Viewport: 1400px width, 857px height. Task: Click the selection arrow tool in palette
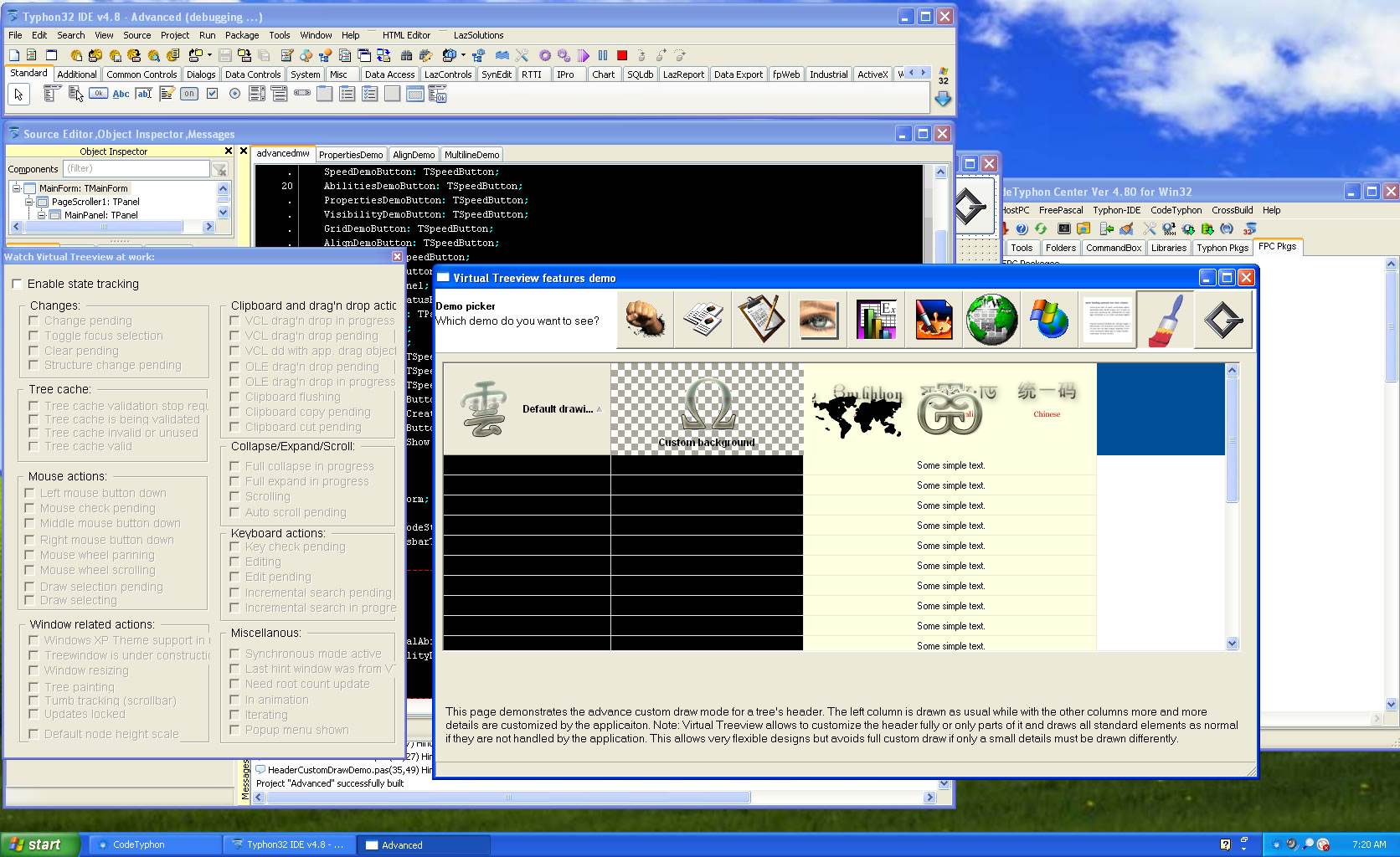(18, 95)
